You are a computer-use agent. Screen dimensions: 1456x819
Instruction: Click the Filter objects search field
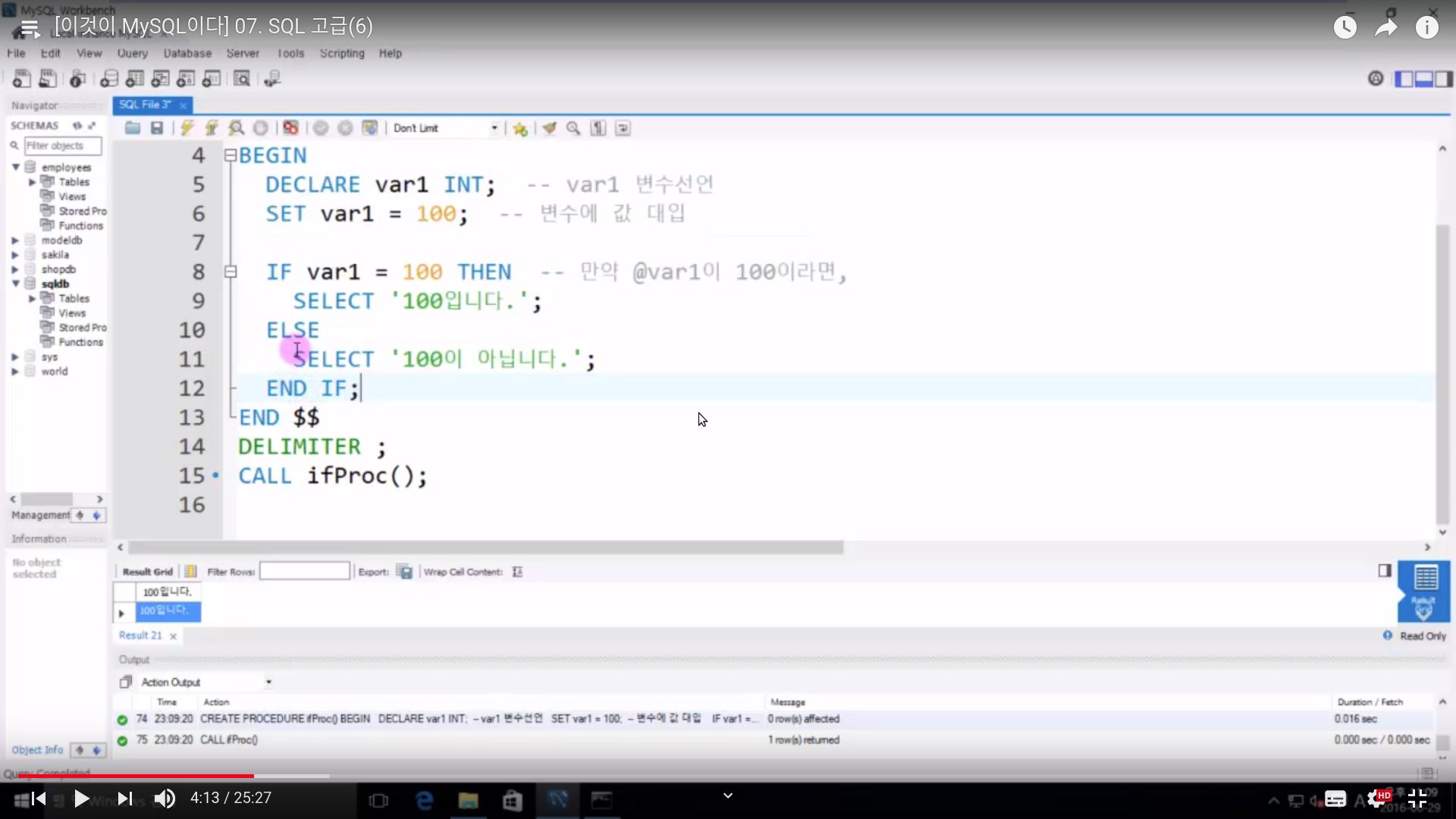point(63,146)
